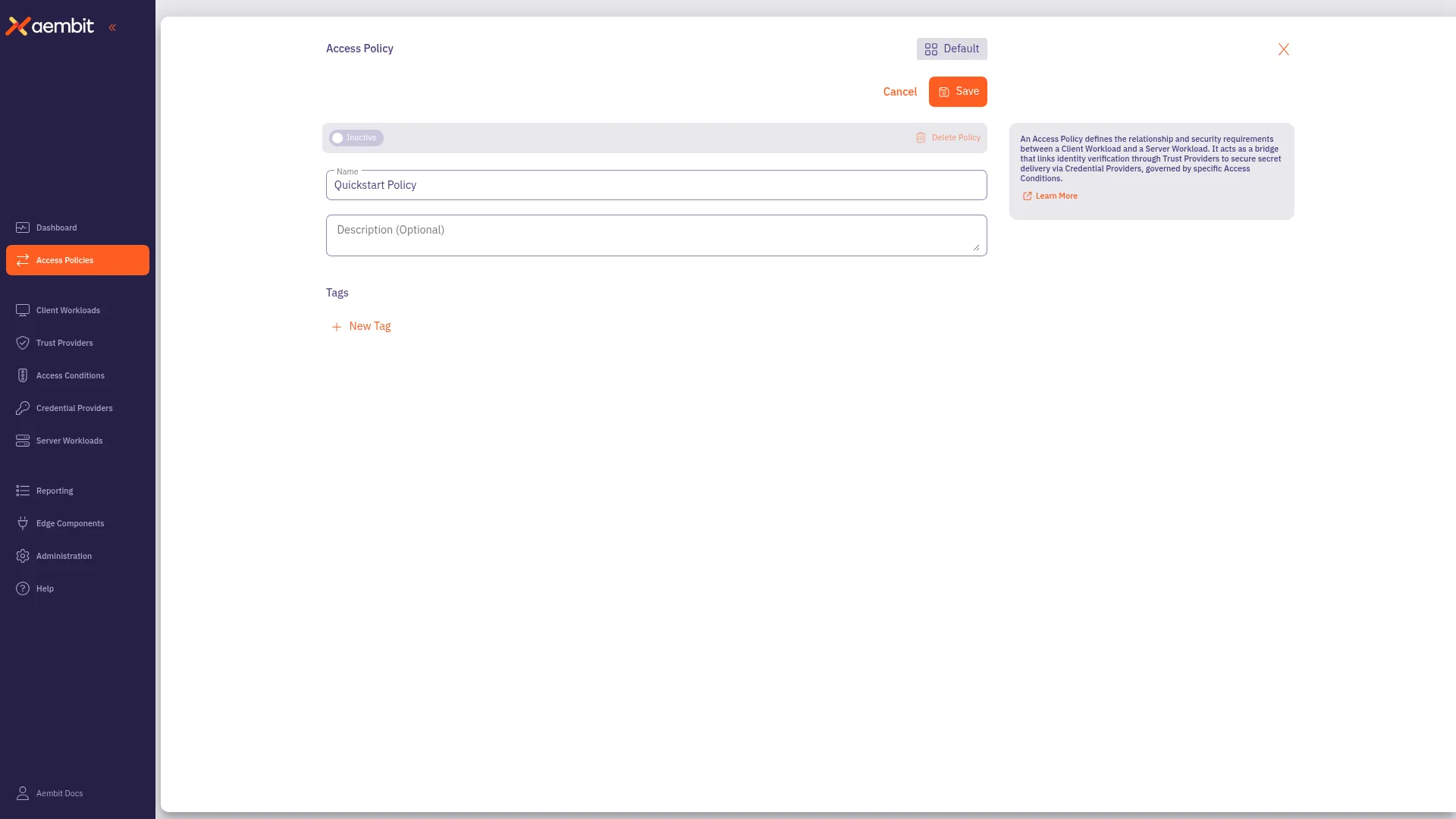The width and height of the screenshot is (1456, 819).
Task: Cancel editing the policy
Action: coord(899,92)
